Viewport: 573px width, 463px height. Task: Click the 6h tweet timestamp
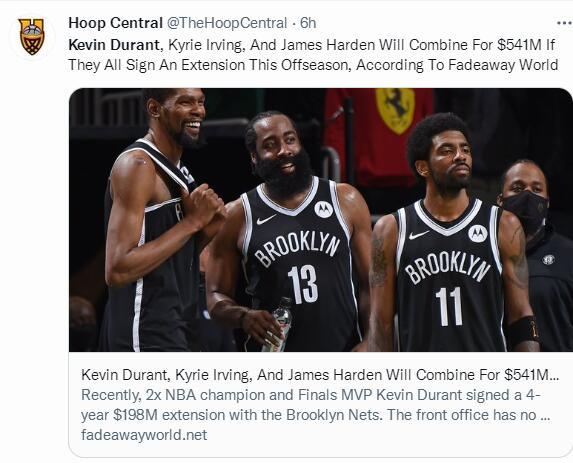coord(308,23)
